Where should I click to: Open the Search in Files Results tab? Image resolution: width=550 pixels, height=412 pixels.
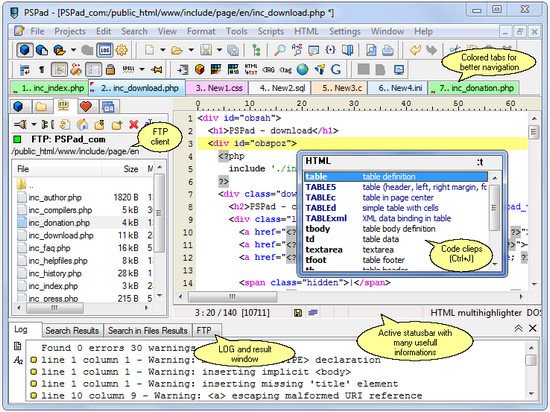(148, 331)
